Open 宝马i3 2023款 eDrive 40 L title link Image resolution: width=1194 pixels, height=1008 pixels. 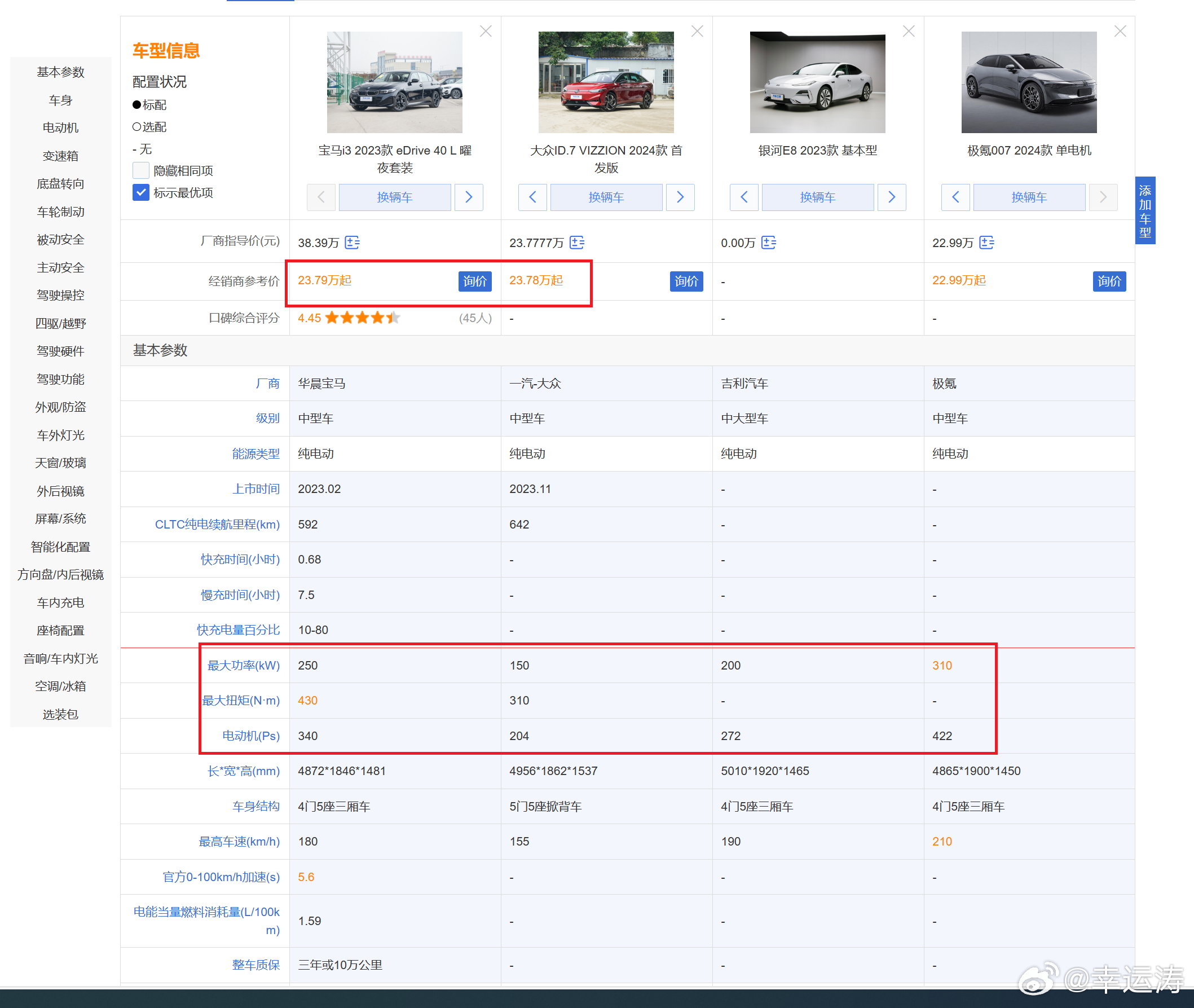[395, 159]
